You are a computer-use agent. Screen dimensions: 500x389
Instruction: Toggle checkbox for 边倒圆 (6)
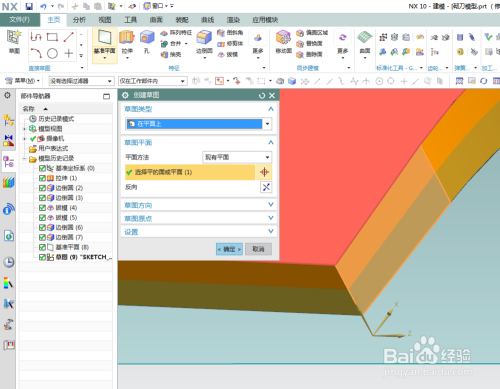[42, 227]
